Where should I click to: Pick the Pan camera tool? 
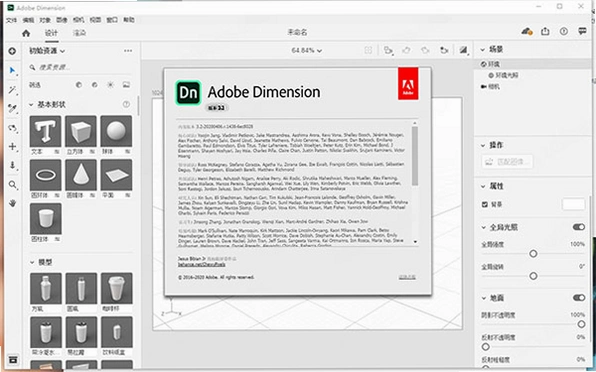pyautogui.click(x=13, y=146)
